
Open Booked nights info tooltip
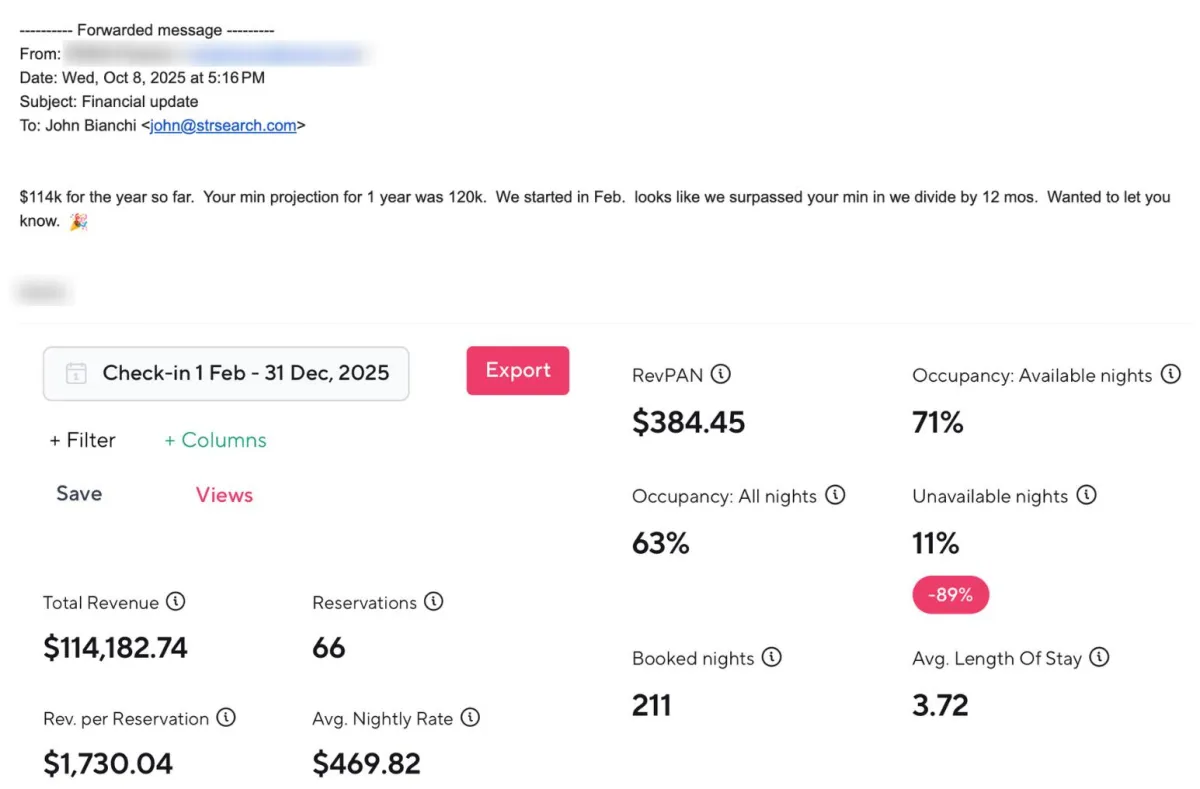(x=771, y=657)
